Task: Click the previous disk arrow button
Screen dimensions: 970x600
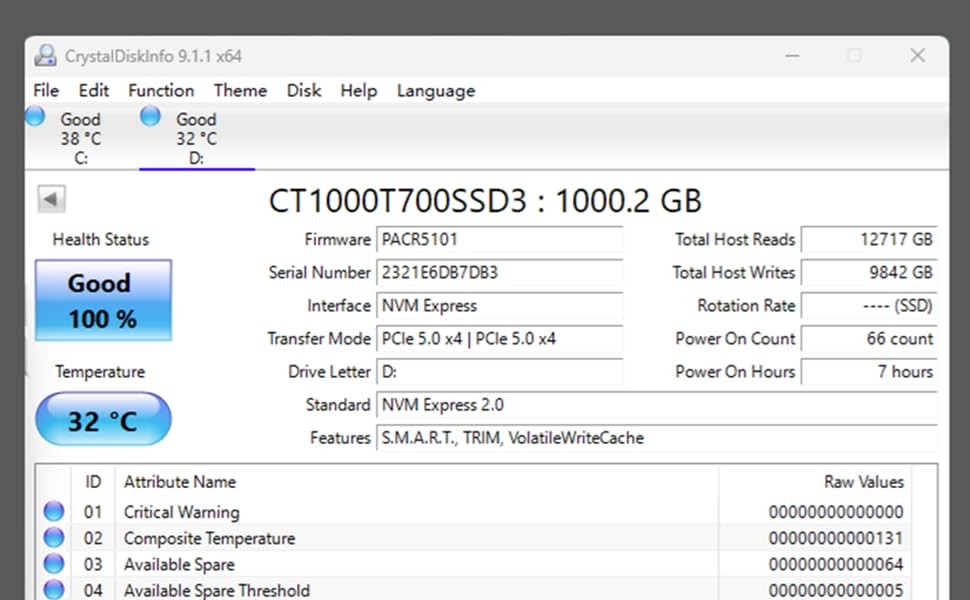Action: pyautogui.click(x=51, y=199)
